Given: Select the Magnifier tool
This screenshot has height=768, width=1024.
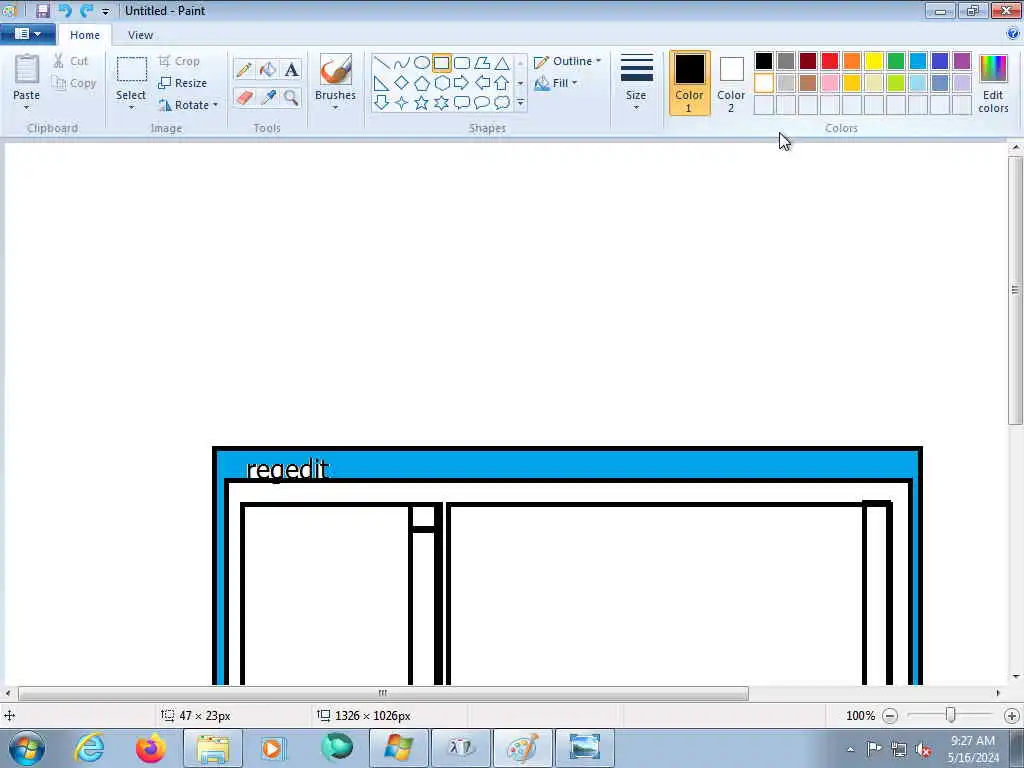Looking at the screenshot, I should pos(291,97).
